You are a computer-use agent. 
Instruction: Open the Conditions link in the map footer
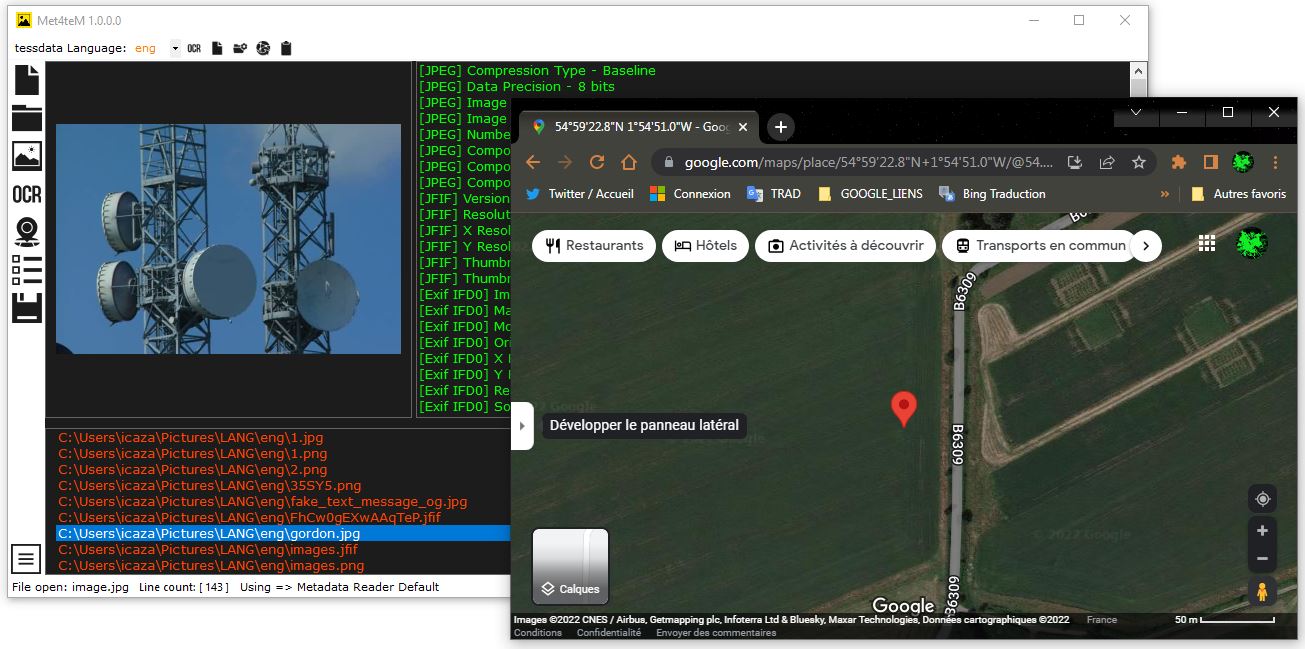(x=538, y=633)
